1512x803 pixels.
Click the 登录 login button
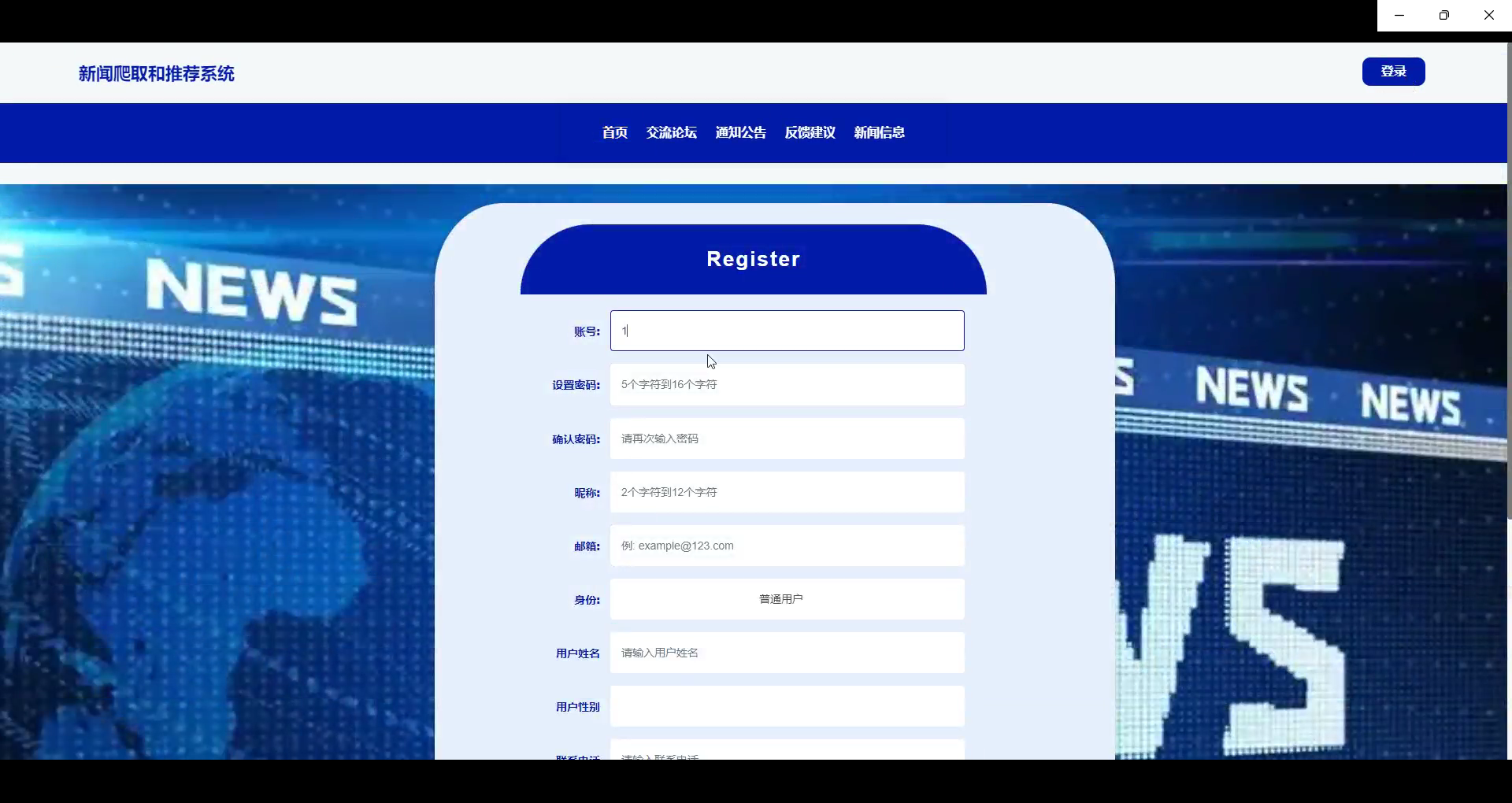click(1393, 72)
